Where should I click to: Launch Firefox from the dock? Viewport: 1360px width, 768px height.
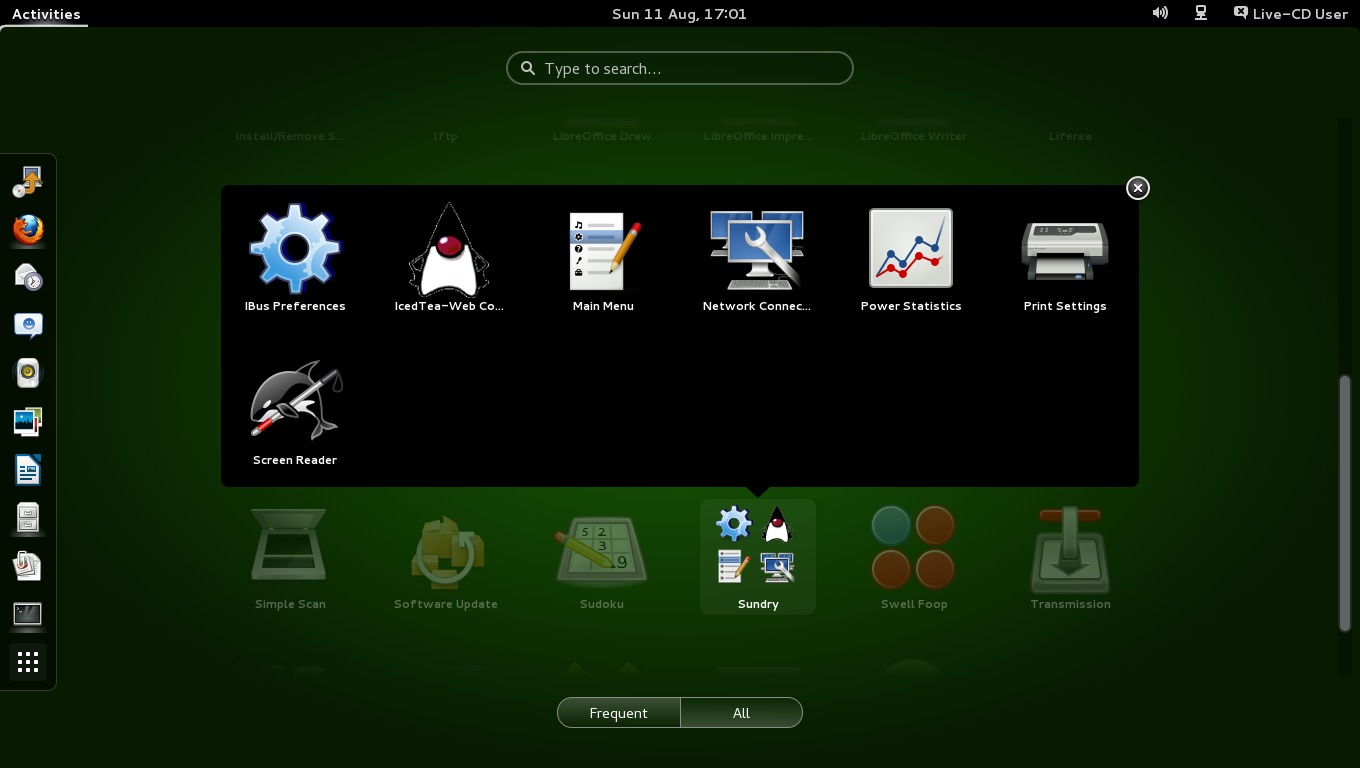(x=28, y=230)
